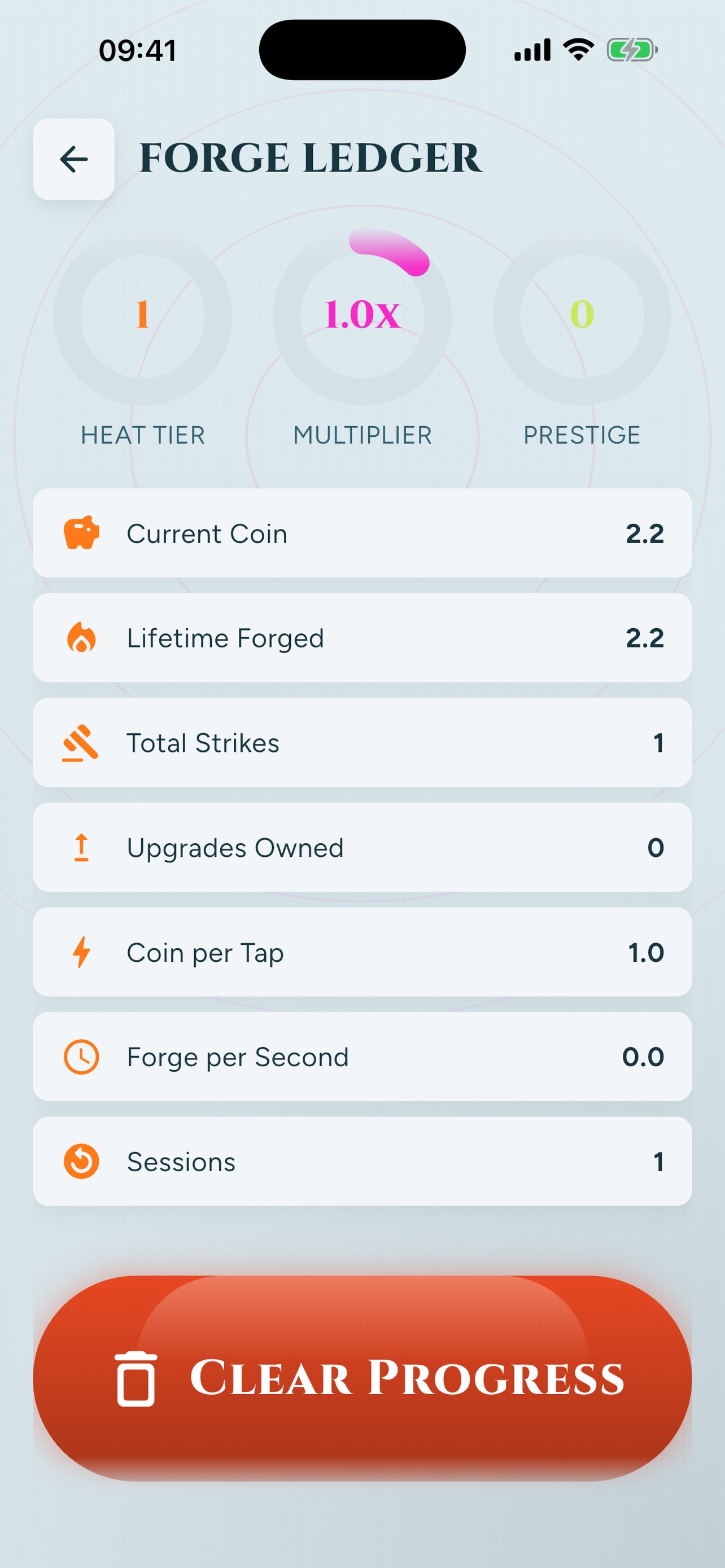Screen dimensions: 725x1568
Task: Open the Lifetime Forged row
Action: 362,637
